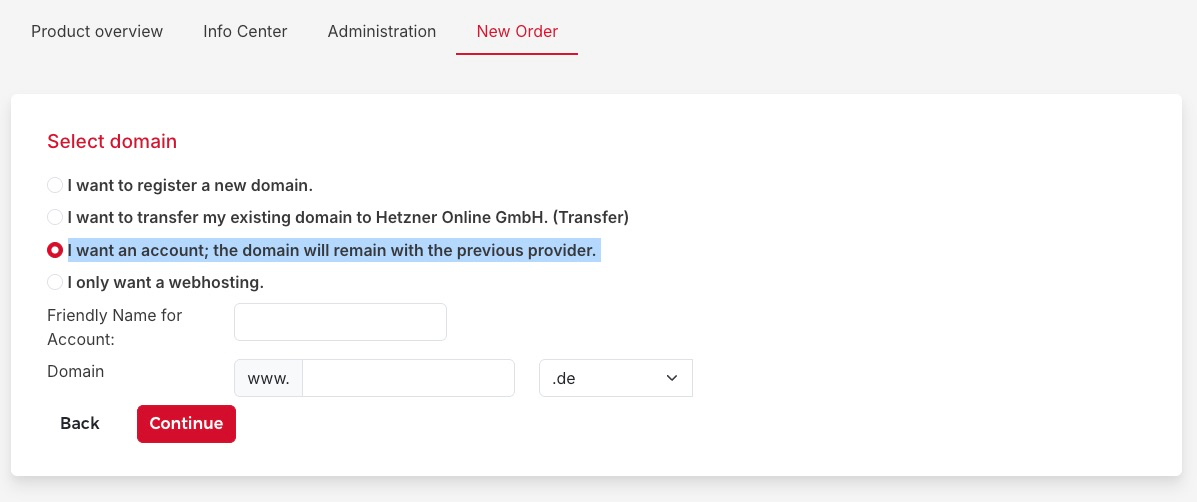Focus the Domain name input box

[x=408, y=378]
